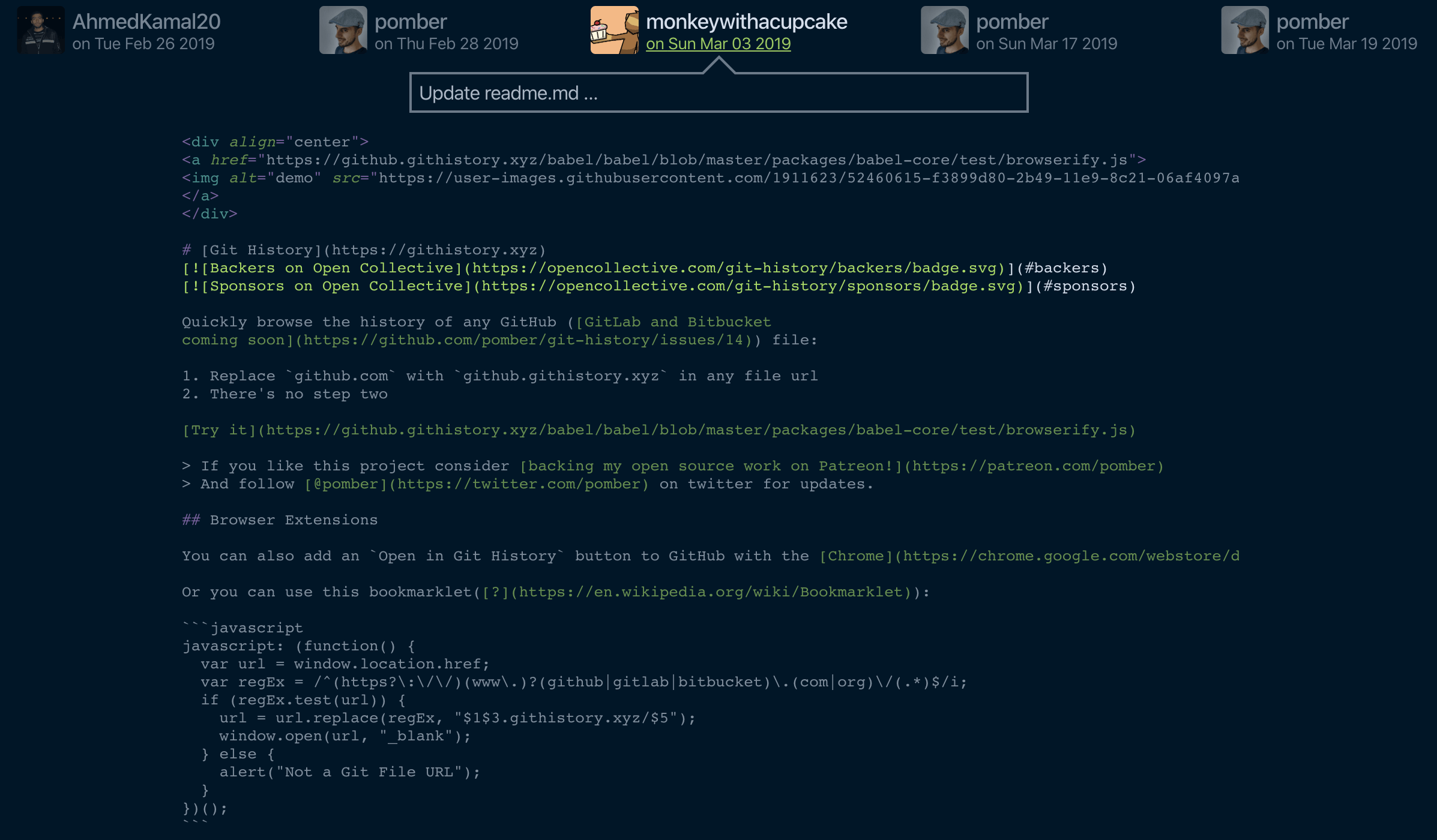Click pomber's avatar for Mar 17 commit
Viewport: 1437px width, 840px height.
(x=944, y=30)
